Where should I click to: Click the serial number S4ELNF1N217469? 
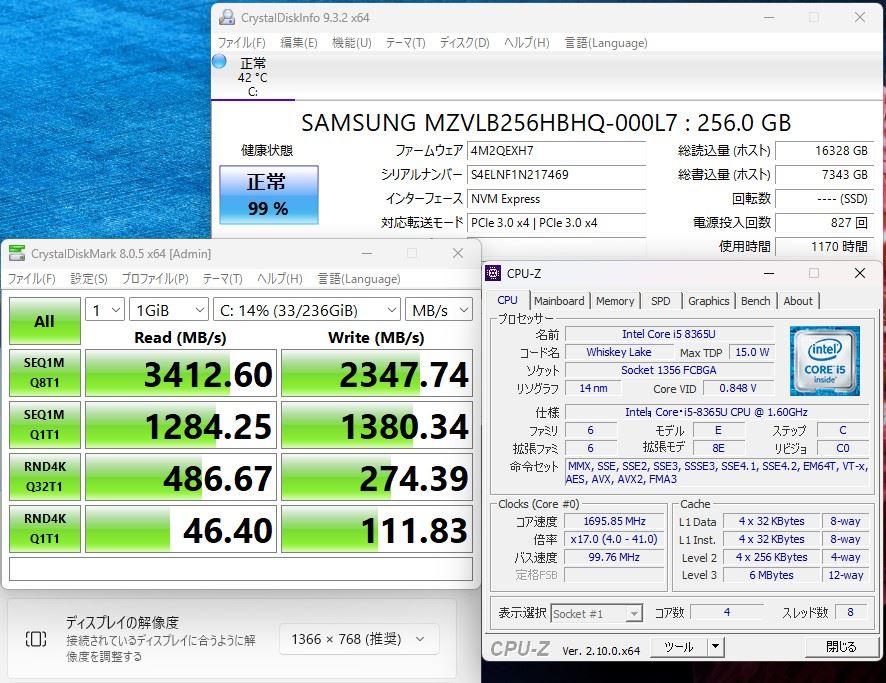(556, 175)
